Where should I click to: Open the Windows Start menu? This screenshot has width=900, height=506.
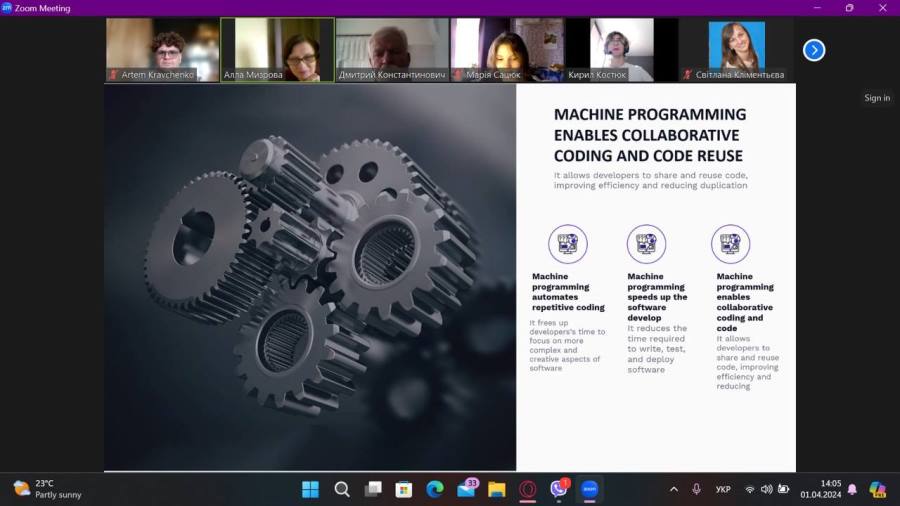click(311, 489)
